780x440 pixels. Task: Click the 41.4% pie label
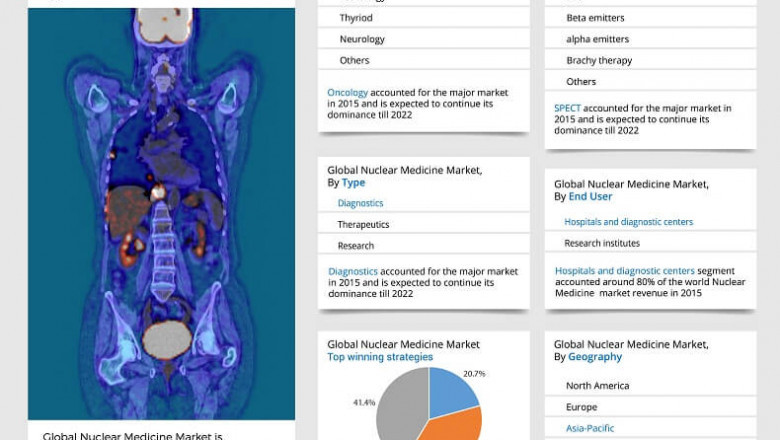(364, 402)
